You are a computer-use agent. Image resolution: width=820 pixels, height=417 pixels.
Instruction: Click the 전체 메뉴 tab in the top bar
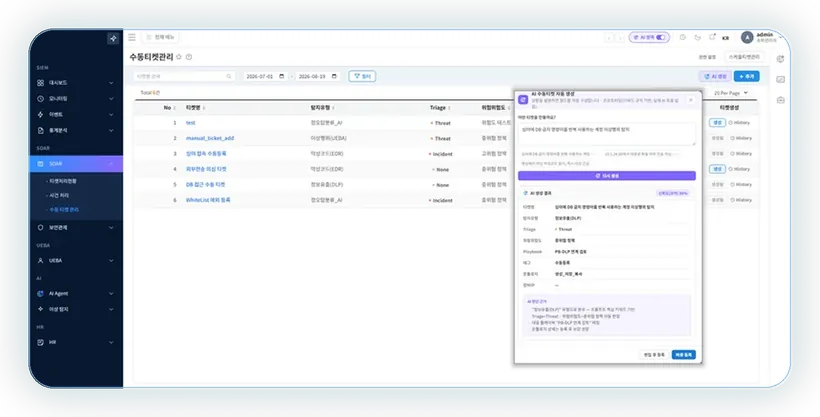pyautogui.click(x=161, y=37)
